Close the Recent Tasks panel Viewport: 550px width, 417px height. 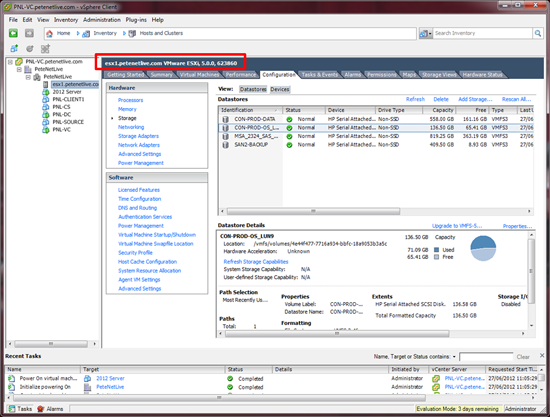click(x=542, y=356)
